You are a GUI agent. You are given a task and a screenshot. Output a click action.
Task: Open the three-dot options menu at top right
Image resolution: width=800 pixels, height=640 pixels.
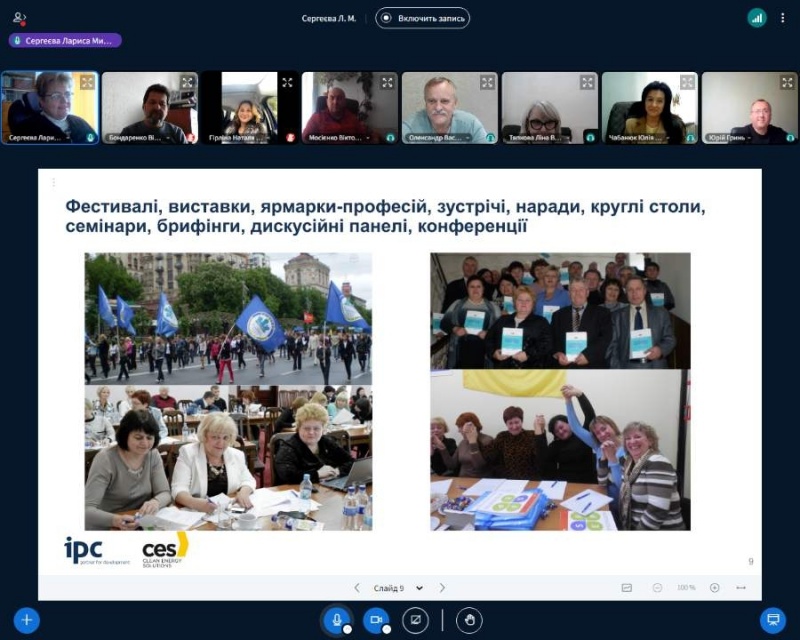point(782,18)
